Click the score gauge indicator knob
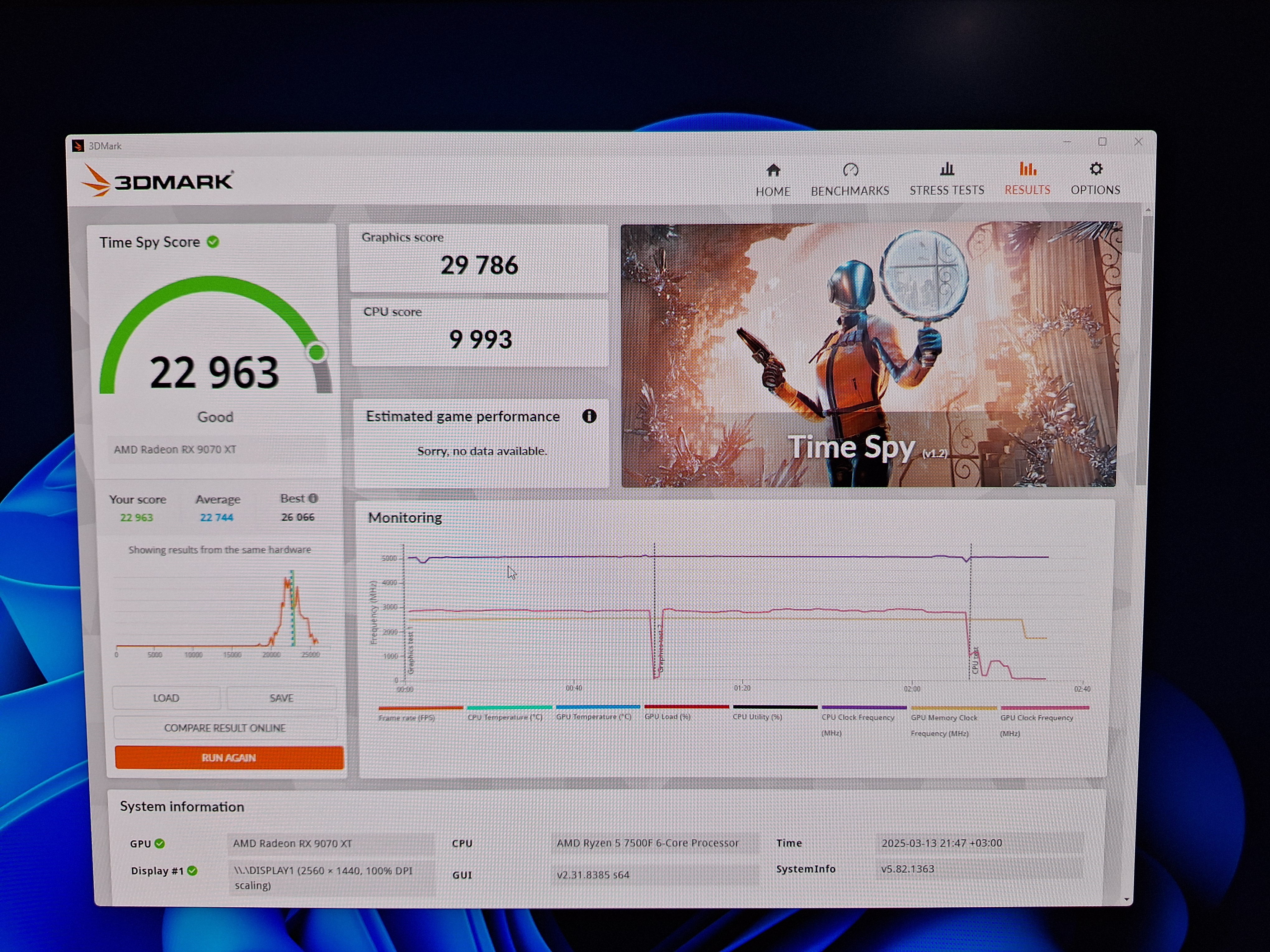1270x952 pixels. pyautogui.click(x=316, y=352)
